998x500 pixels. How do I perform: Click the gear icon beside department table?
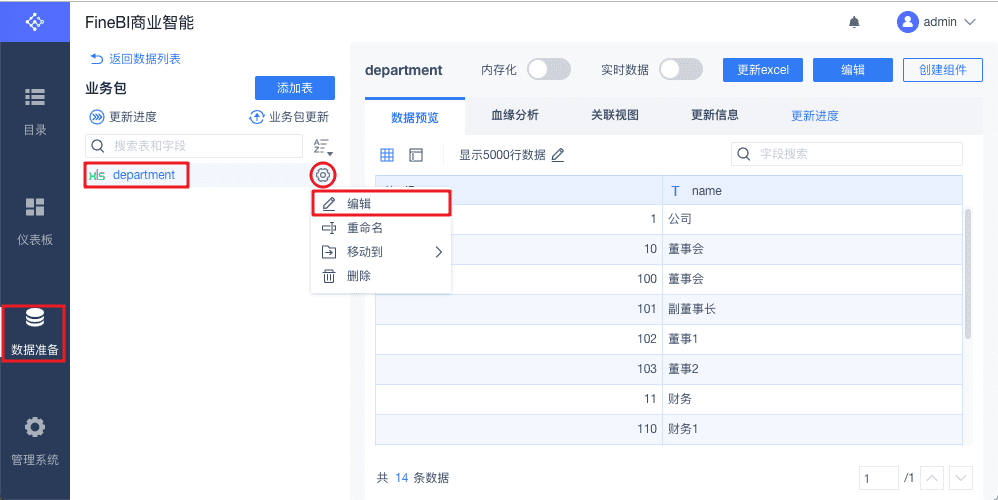pos(323,175)
